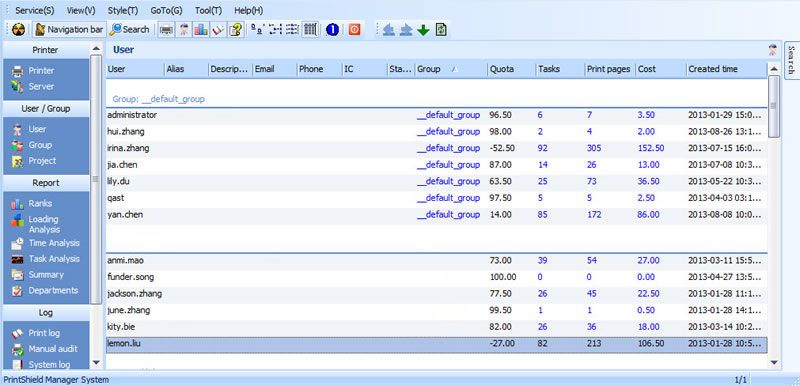Click the table scrollbar down arrow

[x=773, y=363]
